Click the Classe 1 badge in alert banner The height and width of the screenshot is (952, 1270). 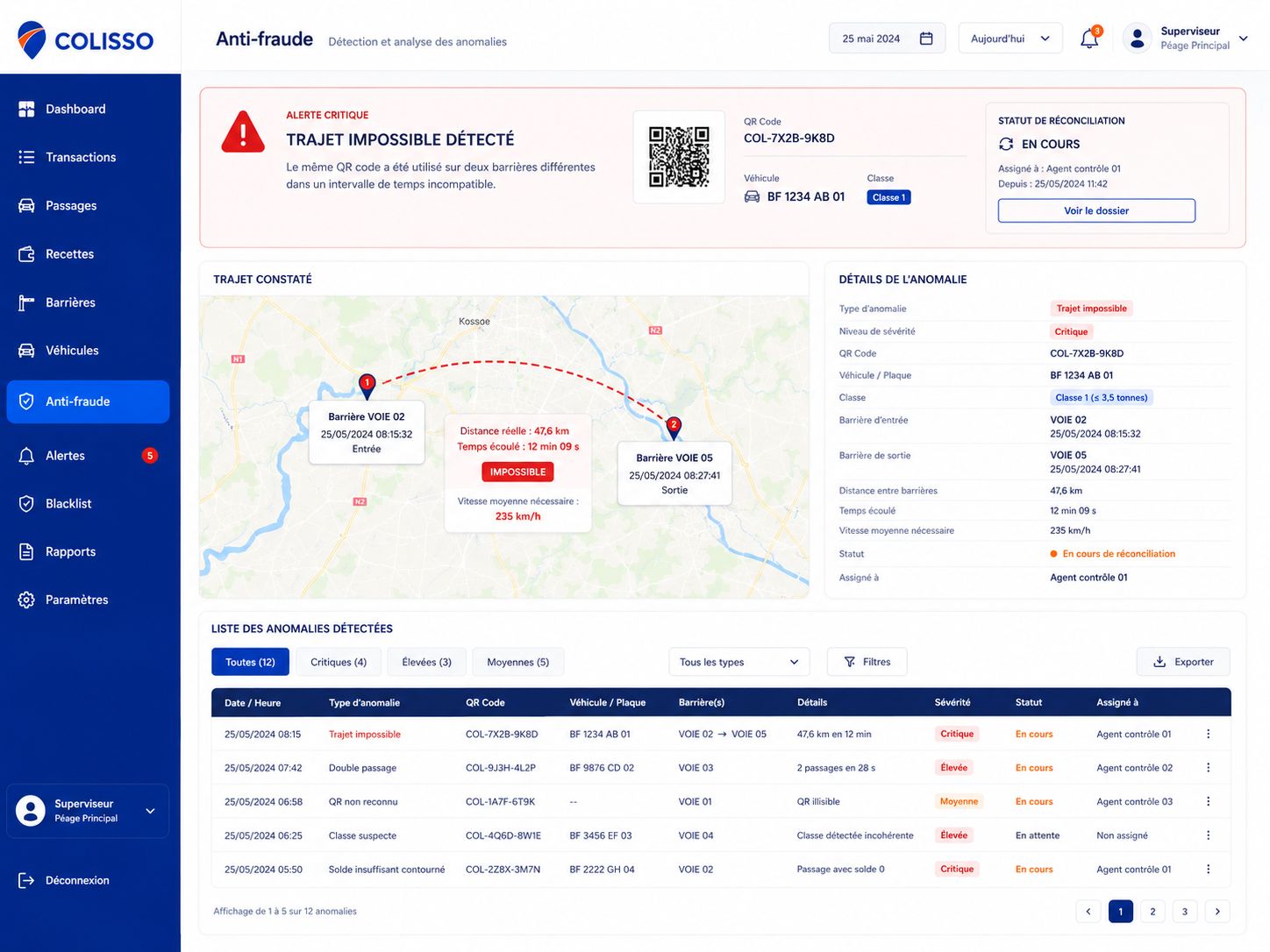(888, 197)
